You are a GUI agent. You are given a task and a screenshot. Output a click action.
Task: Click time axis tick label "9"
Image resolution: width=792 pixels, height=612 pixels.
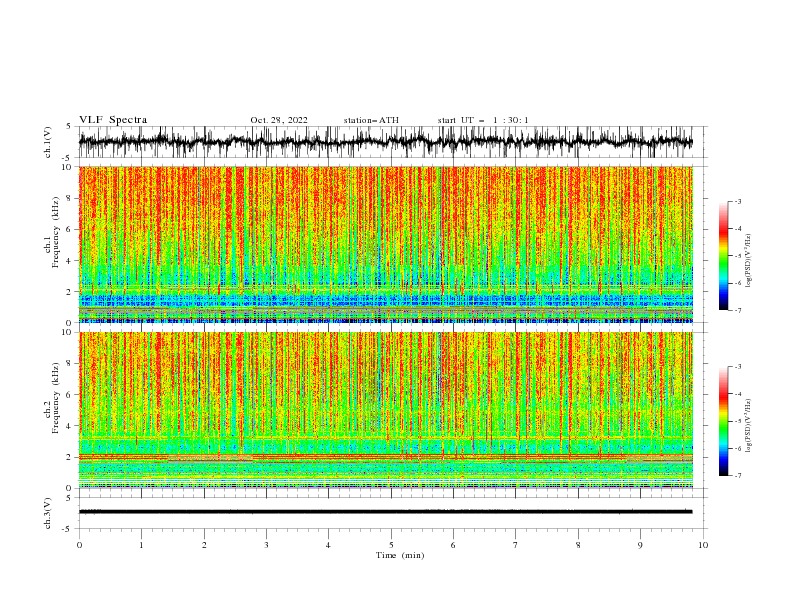click(640, 545)
